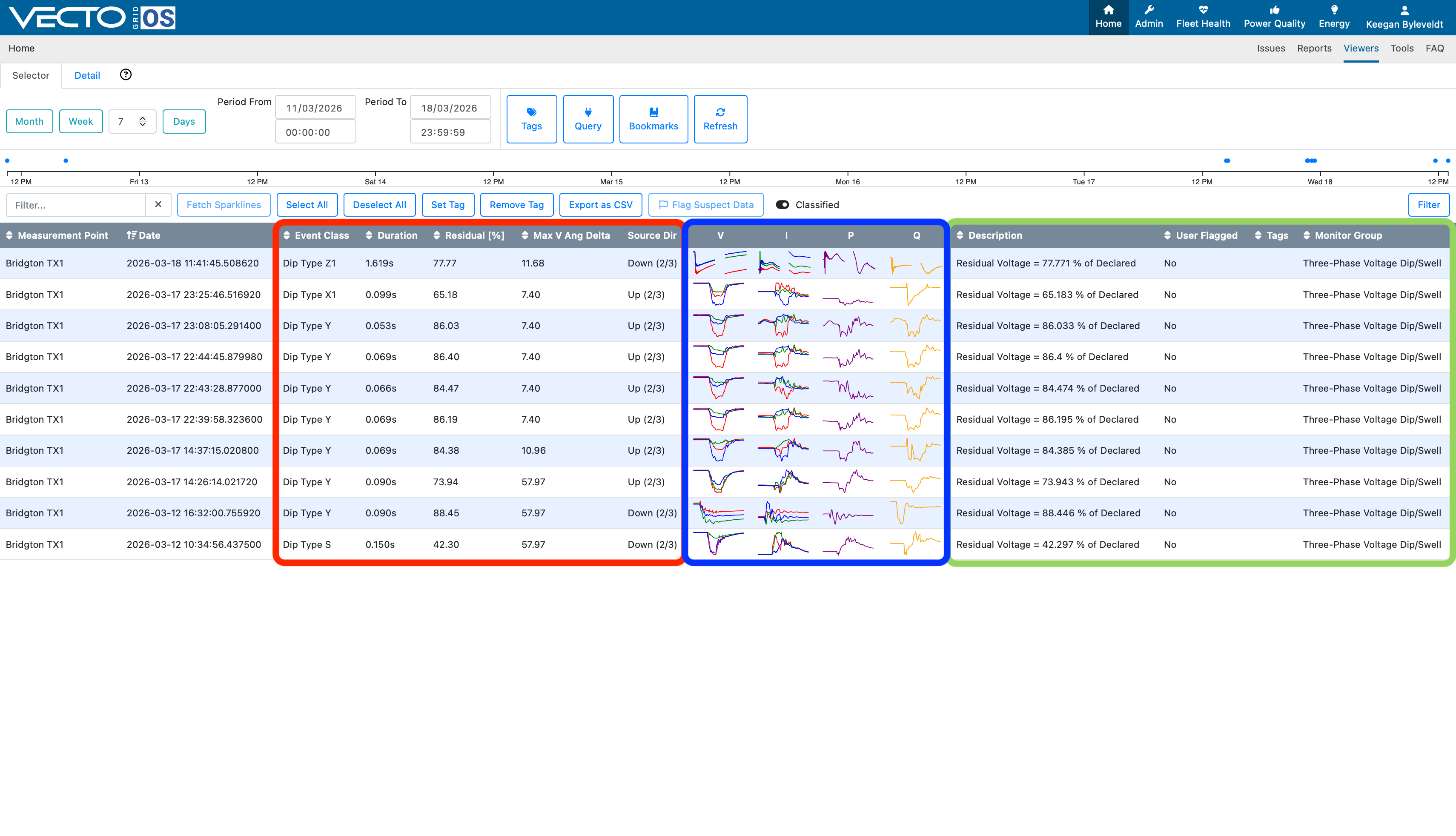Export events as CSV
This screenshot has height=836, width=1456.
(x=601, y=204)
